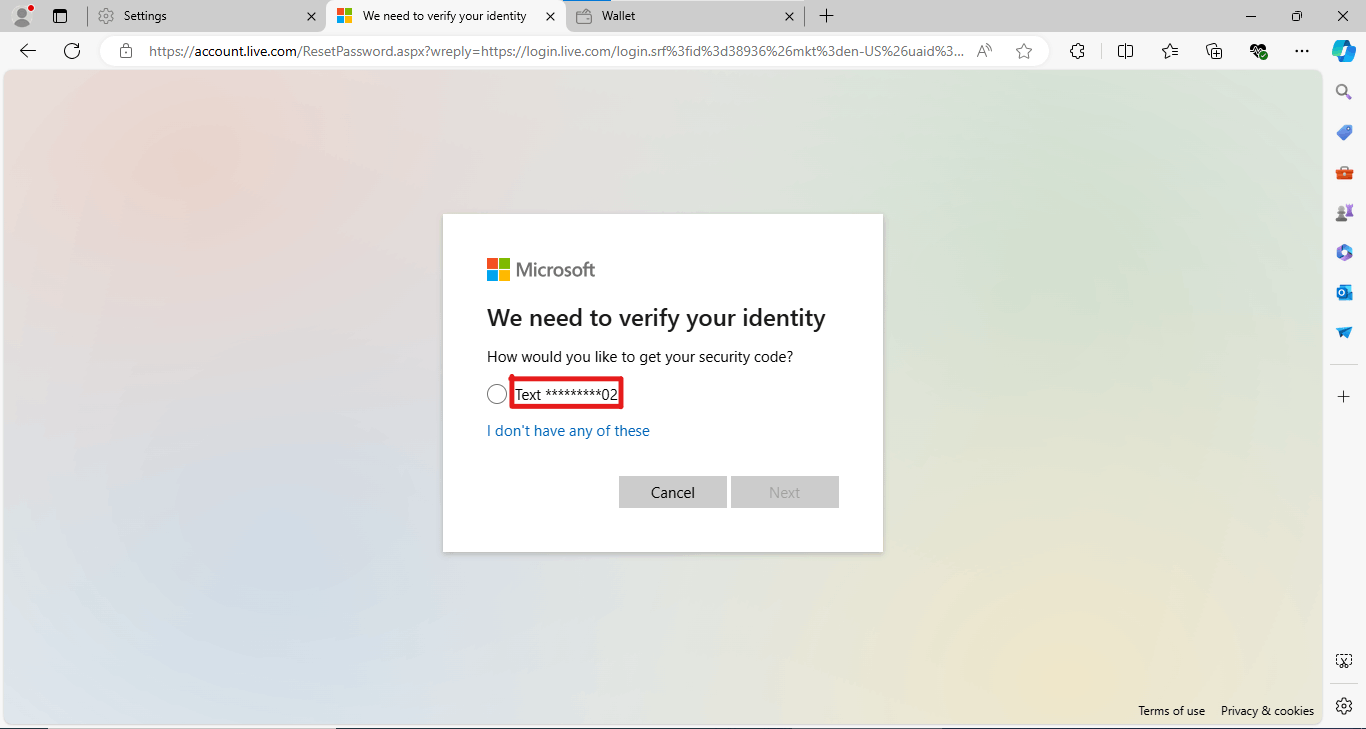Open sidebar Search icon

(x=1344, y=92)
